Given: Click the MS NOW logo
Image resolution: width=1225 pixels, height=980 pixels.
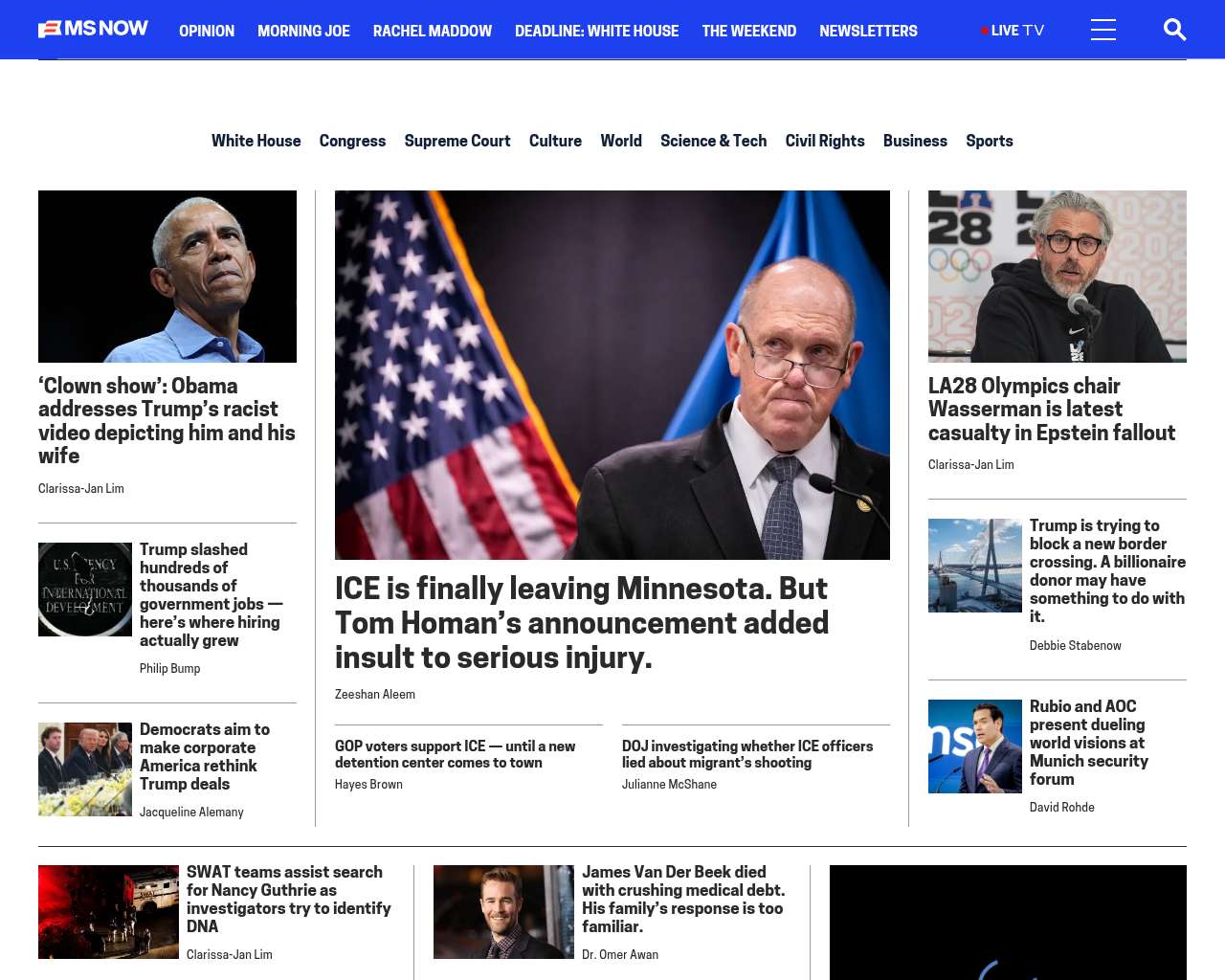Looking at the screenshot, I should 93,29.
